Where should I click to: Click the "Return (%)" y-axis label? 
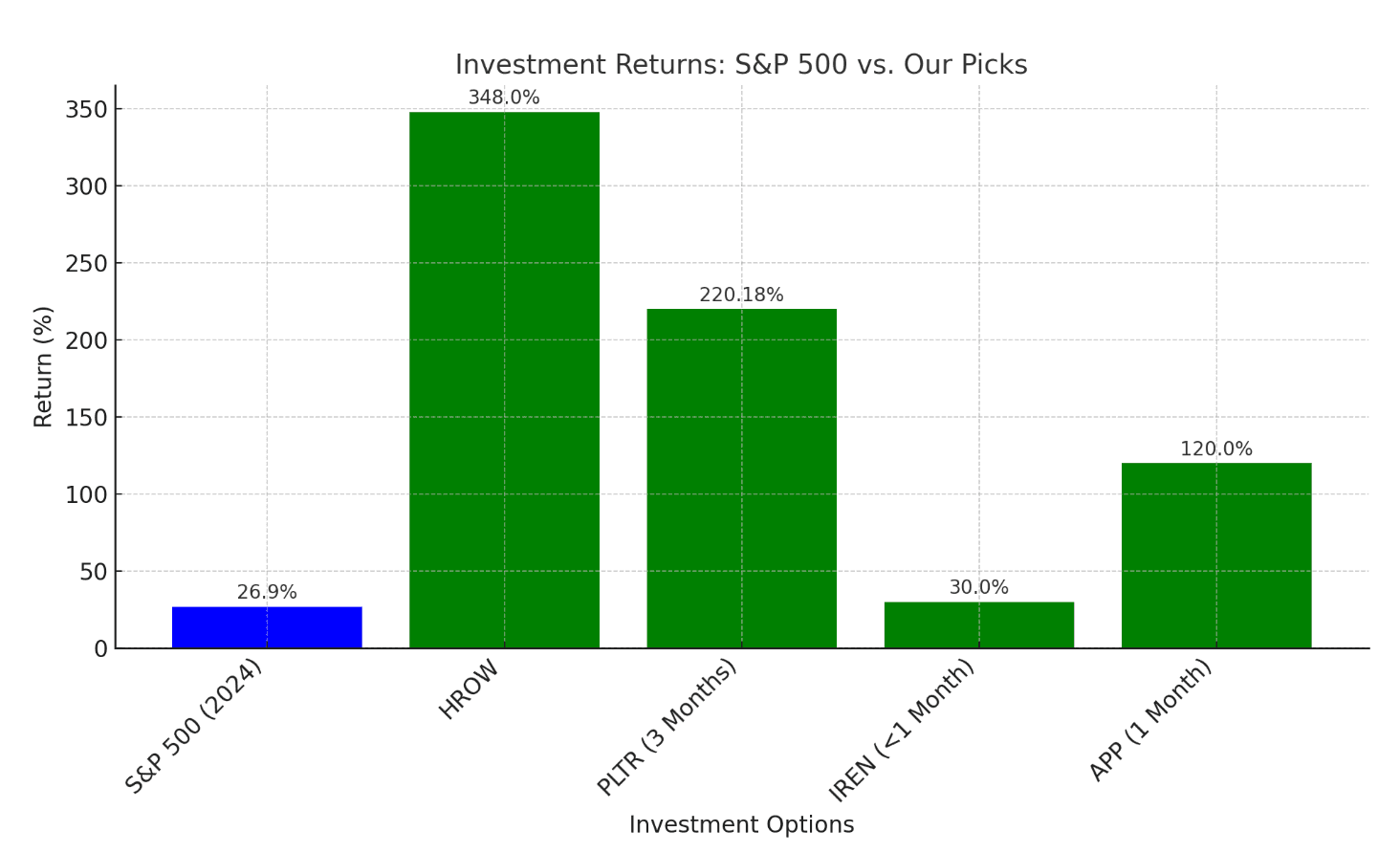pyautogui.click(x=43, y=366)
